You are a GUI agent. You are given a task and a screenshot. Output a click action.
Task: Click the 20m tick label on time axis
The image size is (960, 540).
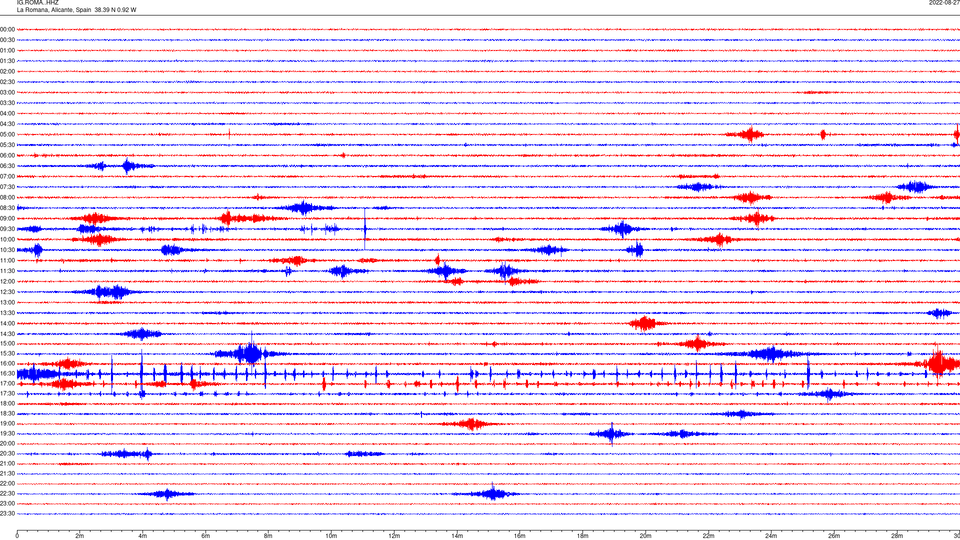645,536
